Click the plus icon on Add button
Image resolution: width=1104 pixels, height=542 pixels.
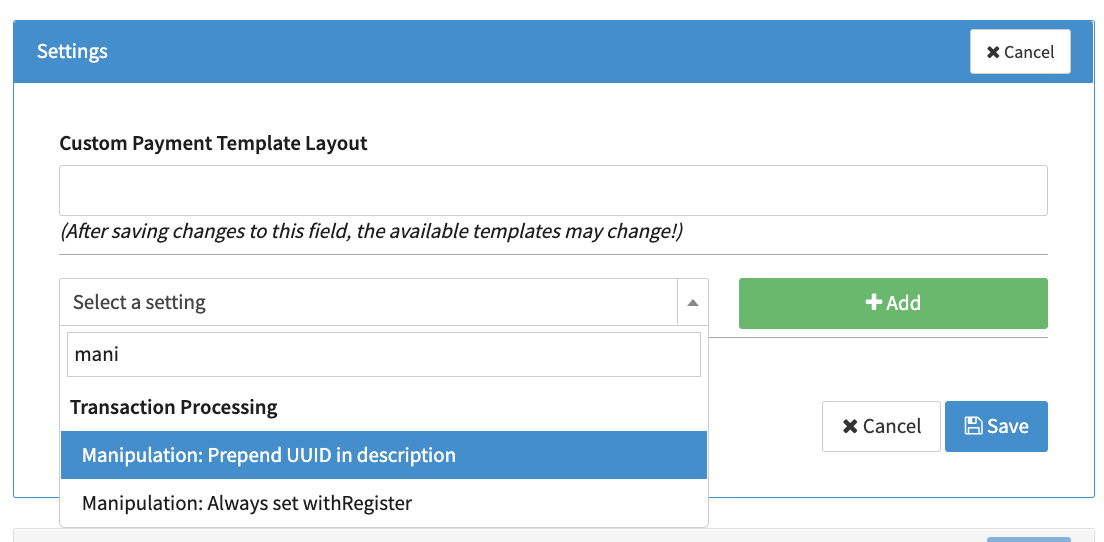pyautogui.click(x=873, y=303)
